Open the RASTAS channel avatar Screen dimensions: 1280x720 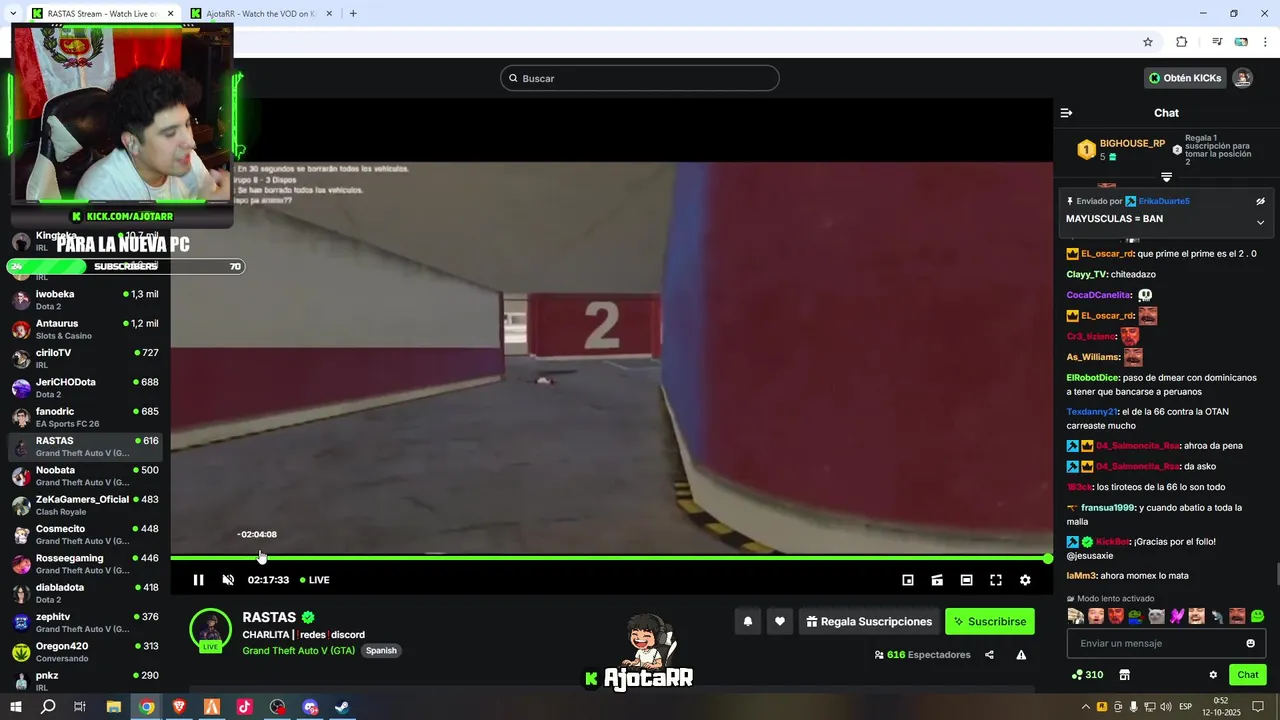pyautogui.click(x=211, y=630)
